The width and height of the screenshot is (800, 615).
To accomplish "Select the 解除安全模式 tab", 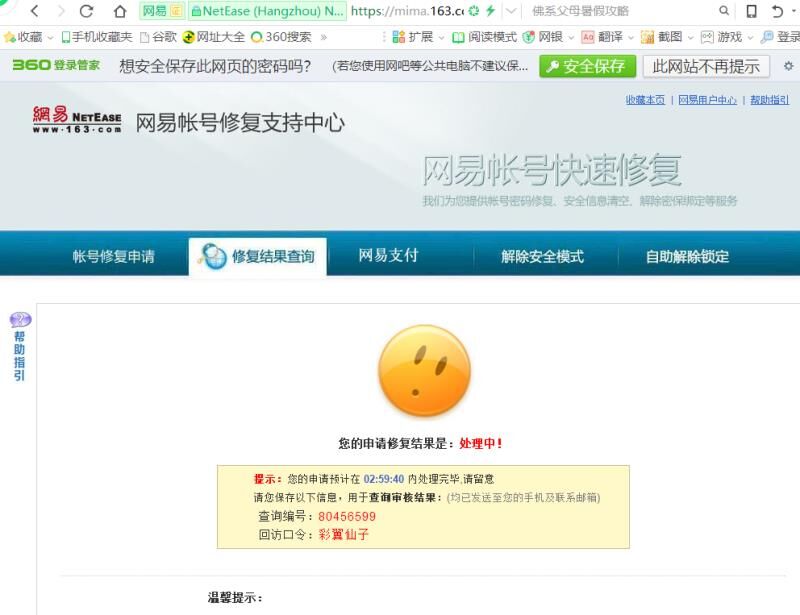I will pos(542,256).
